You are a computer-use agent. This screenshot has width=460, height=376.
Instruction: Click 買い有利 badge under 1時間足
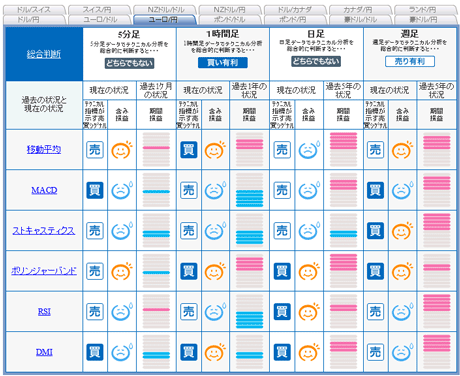point(223,63)
